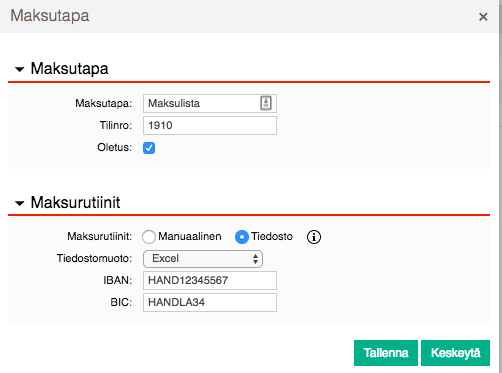The image size is (502, 373).
Task: Open the Maksurutiinit info icon
Action: click(314, 237)
